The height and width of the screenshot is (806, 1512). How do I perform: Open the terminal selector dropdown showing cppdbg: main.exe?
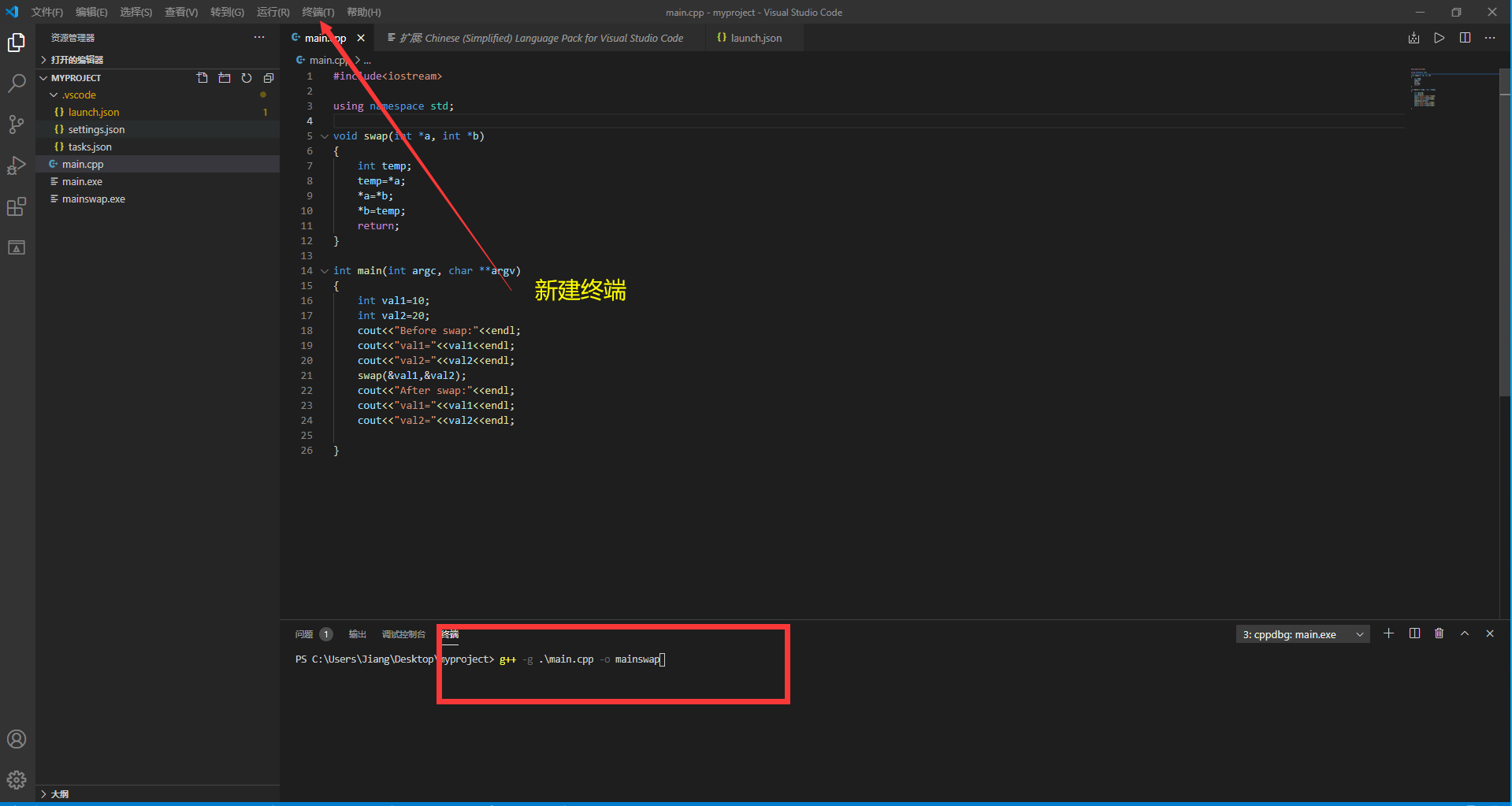pos(1302,633)
